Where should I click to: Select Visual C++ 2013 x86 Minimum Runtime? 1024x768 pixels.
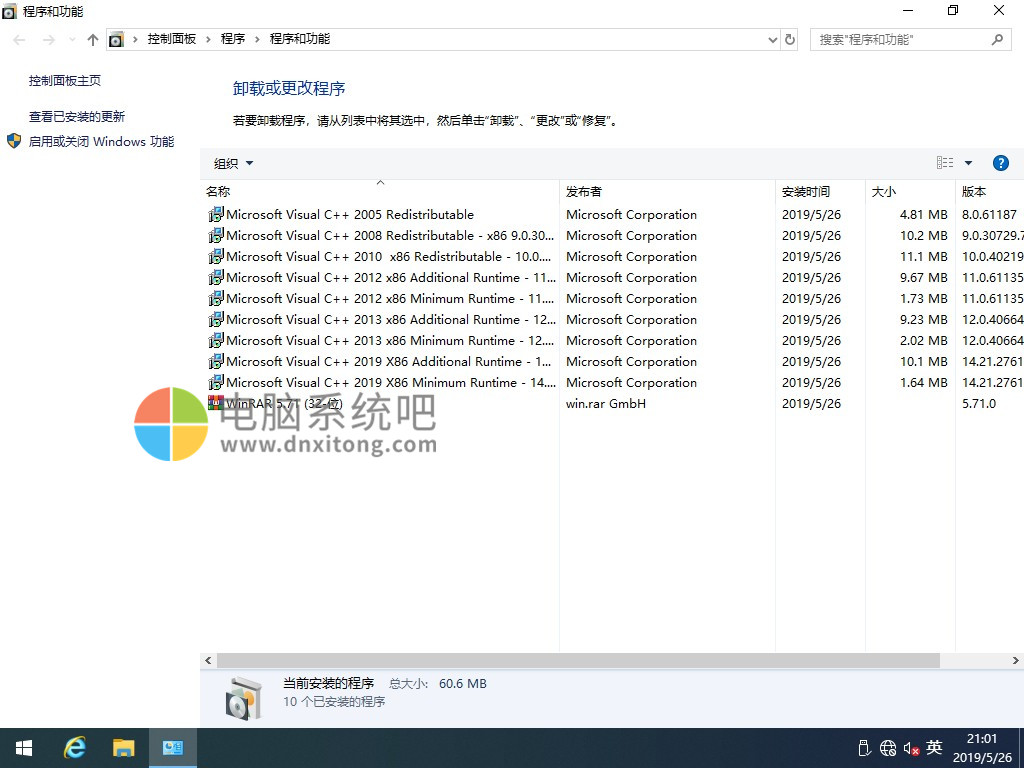click(x=390, y=340)
